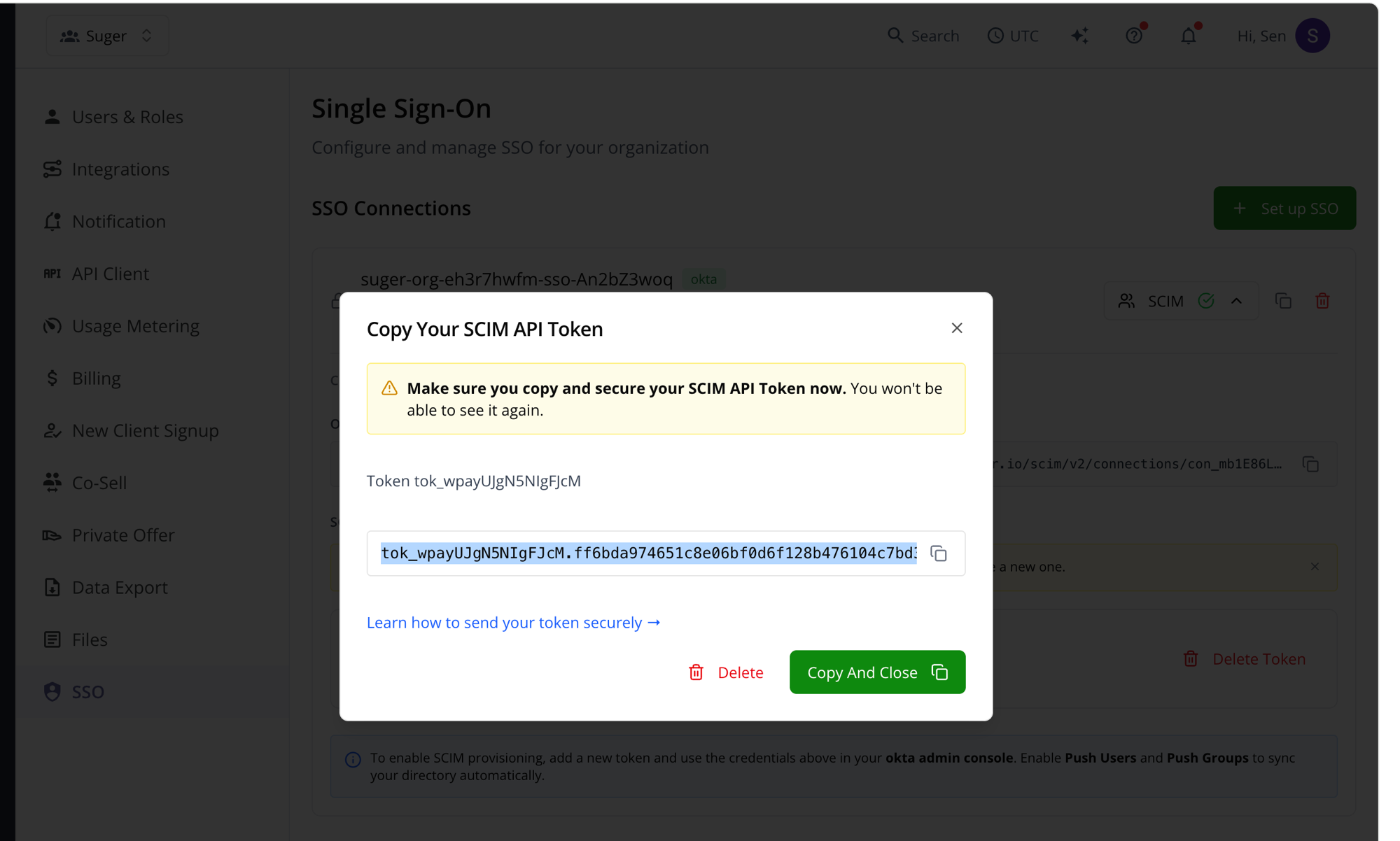Click the red trash icon for SSO connection
The image size is (1400, 841).
1322,301
